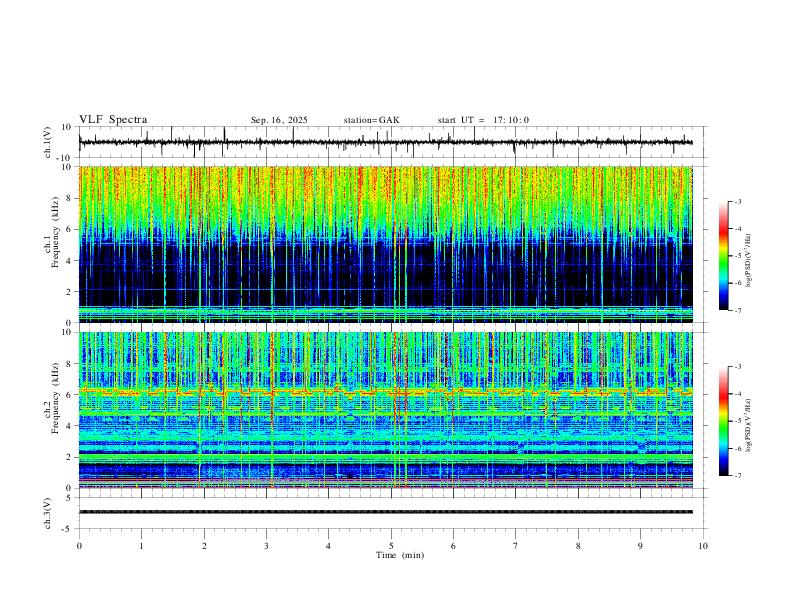Click the "start UT = 17:10:0" header text
Image resolution: width=792 pixels, height=612 pixels.
click(483, 120)
